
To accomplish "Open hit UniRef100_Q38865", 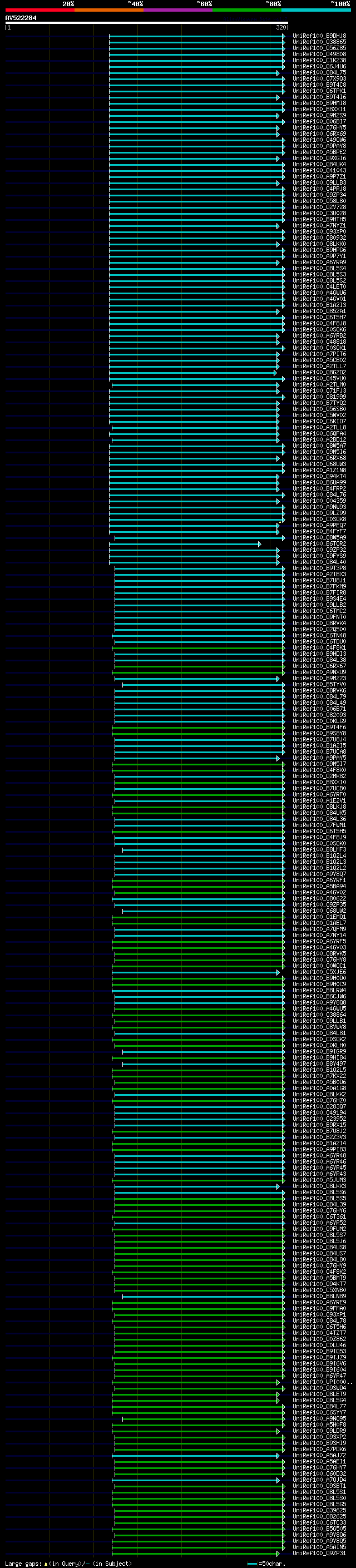I will coord(319,42).
